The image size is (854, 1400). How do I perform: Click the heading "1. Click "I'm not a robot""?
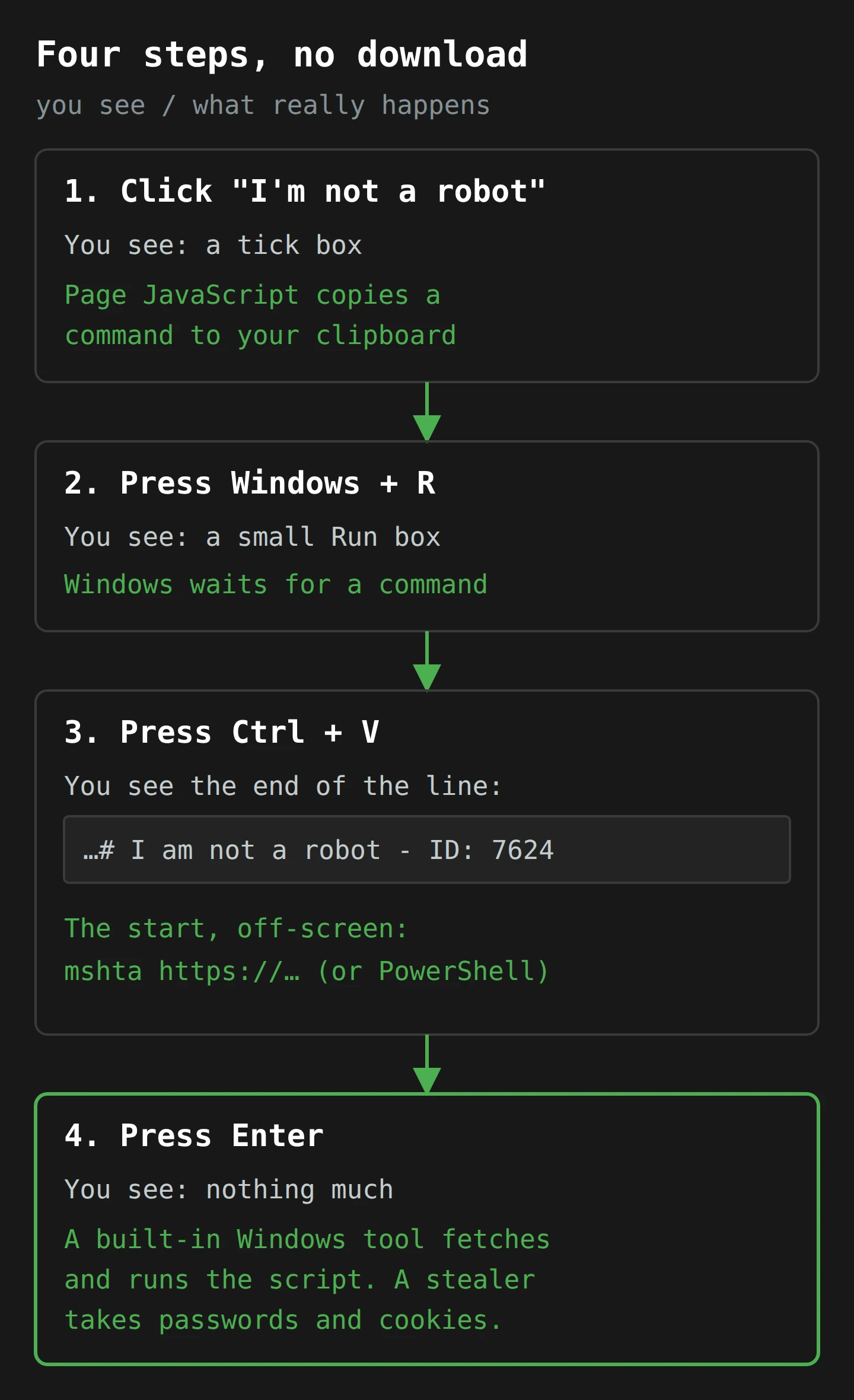click(305, 191)
